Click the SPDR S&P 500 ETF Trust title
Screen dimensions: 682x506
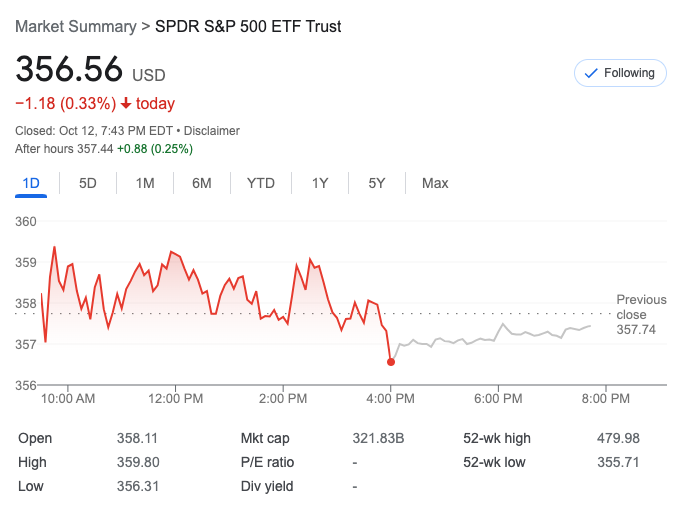click(248, 26)
